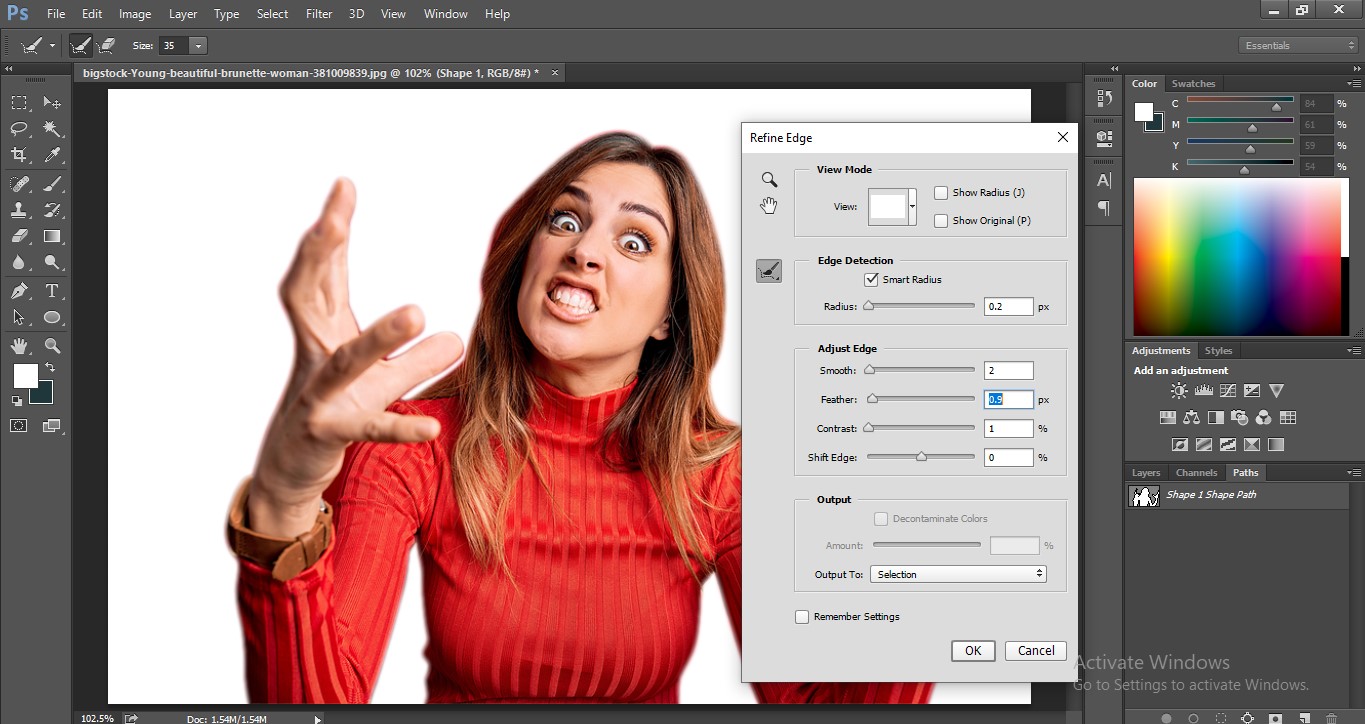Check the Remember Settings checkbox
The image size is (1365, 724).
tap(802, 616)
